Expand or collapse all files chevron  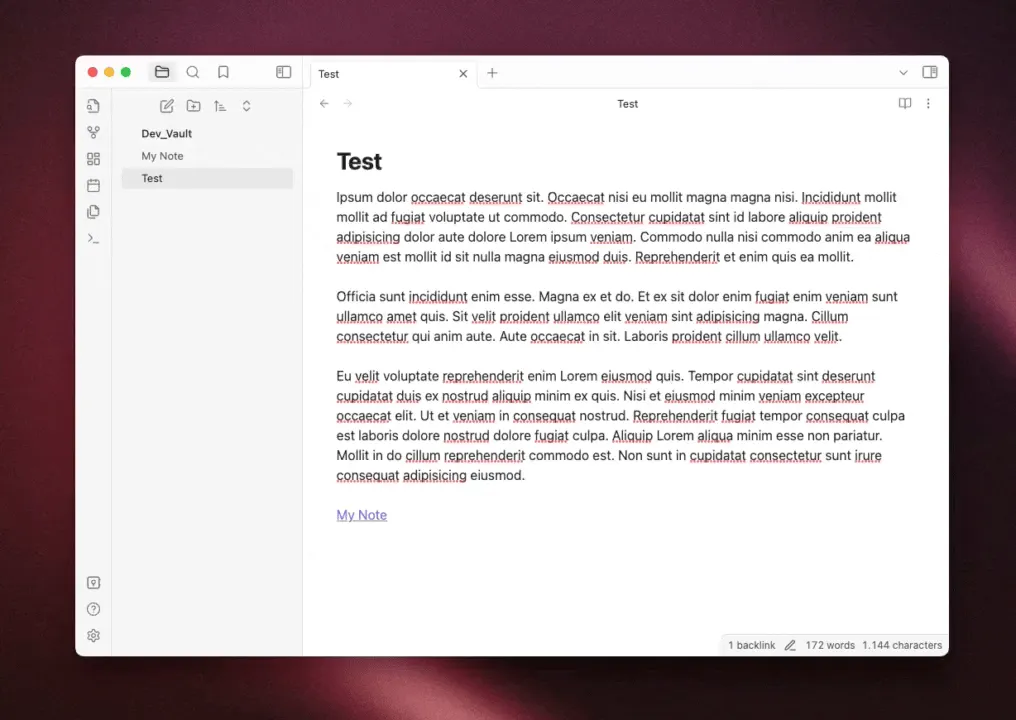click(246, 106)
